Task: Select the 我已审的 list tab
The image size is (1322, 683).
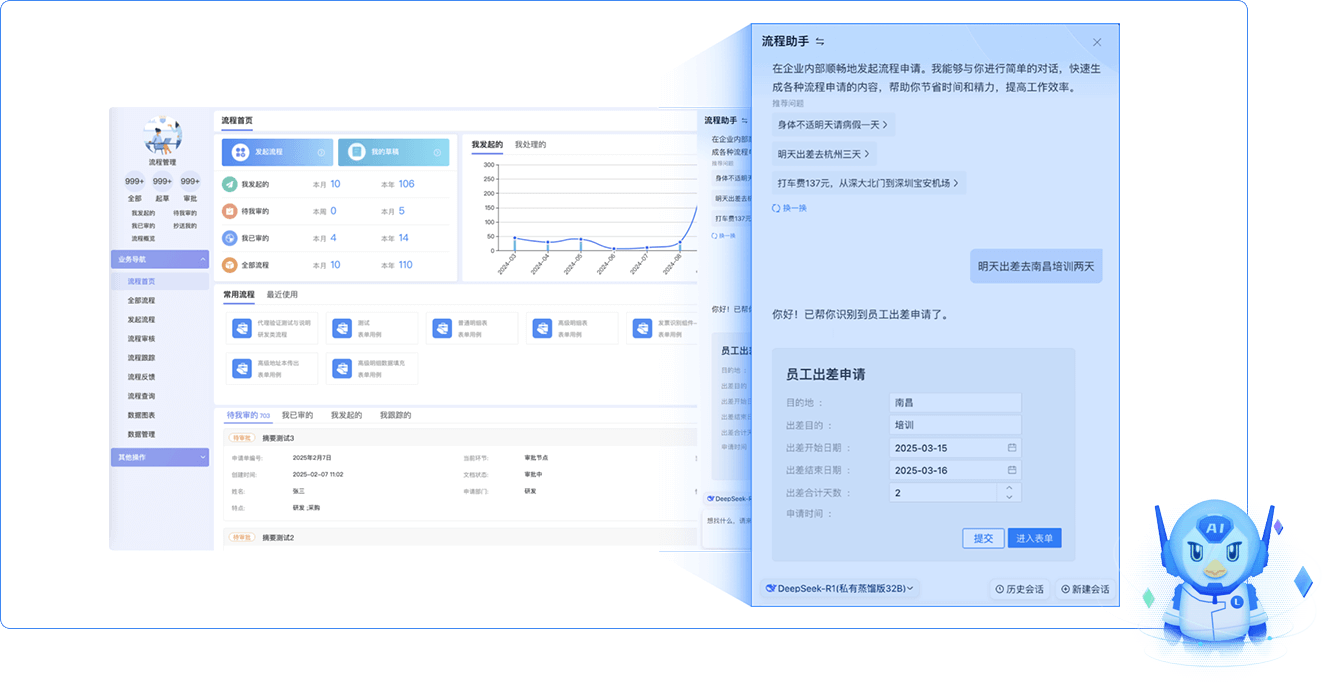Action: click(297, 415)
